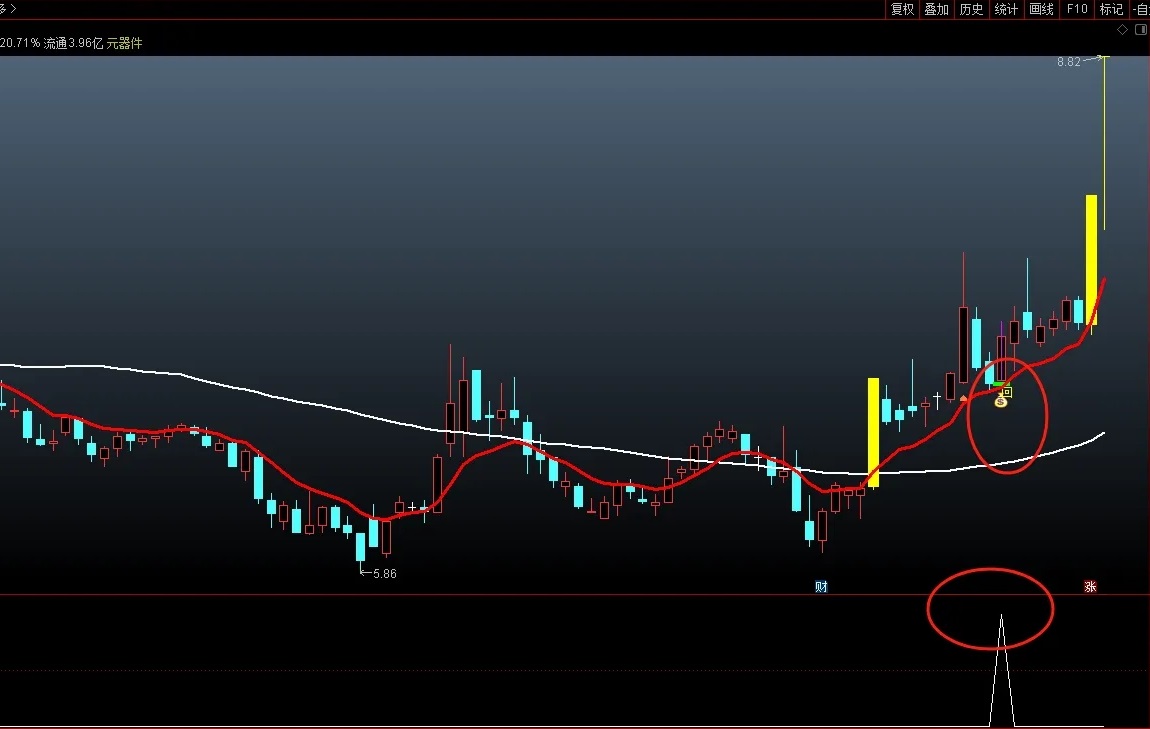1150x729 pixels.
Task: Click the 流通3.96亿 float value text
Action: point(73,43)
